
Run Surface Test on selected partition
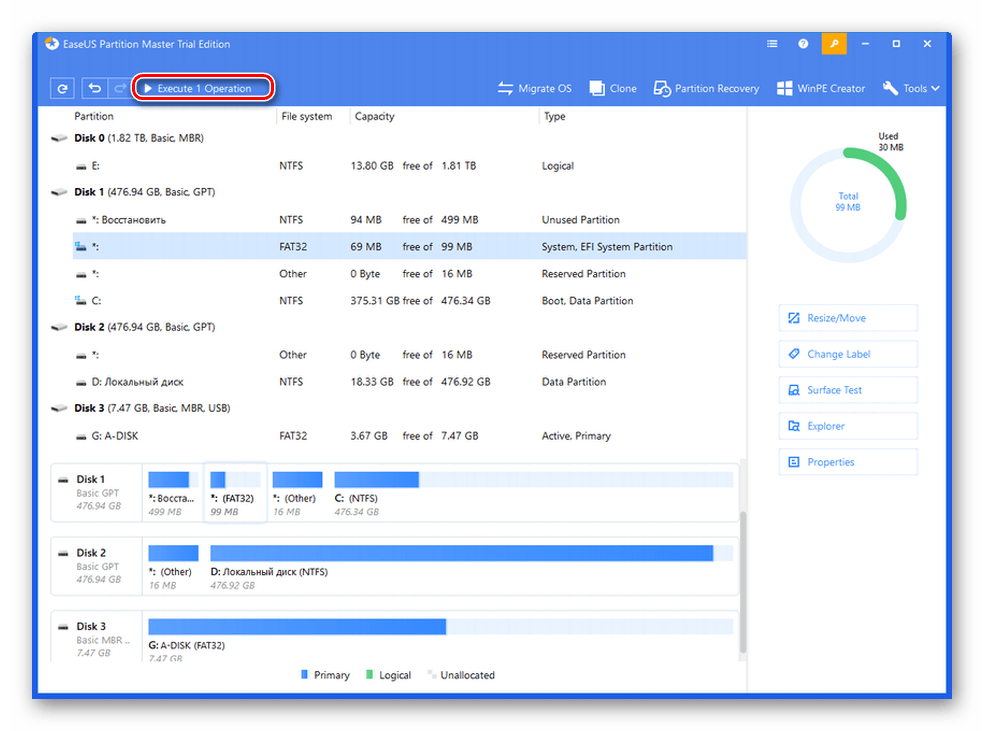(x=848, y=390)
